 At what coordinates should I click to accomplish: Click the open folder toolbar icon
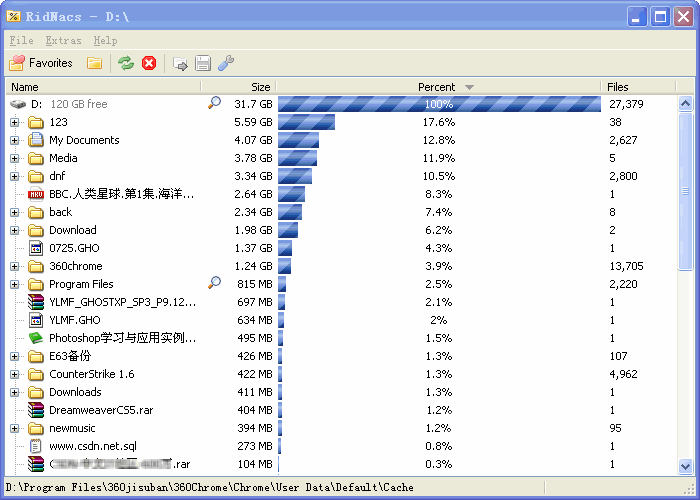pyautogui.click(x=95, y=63)
